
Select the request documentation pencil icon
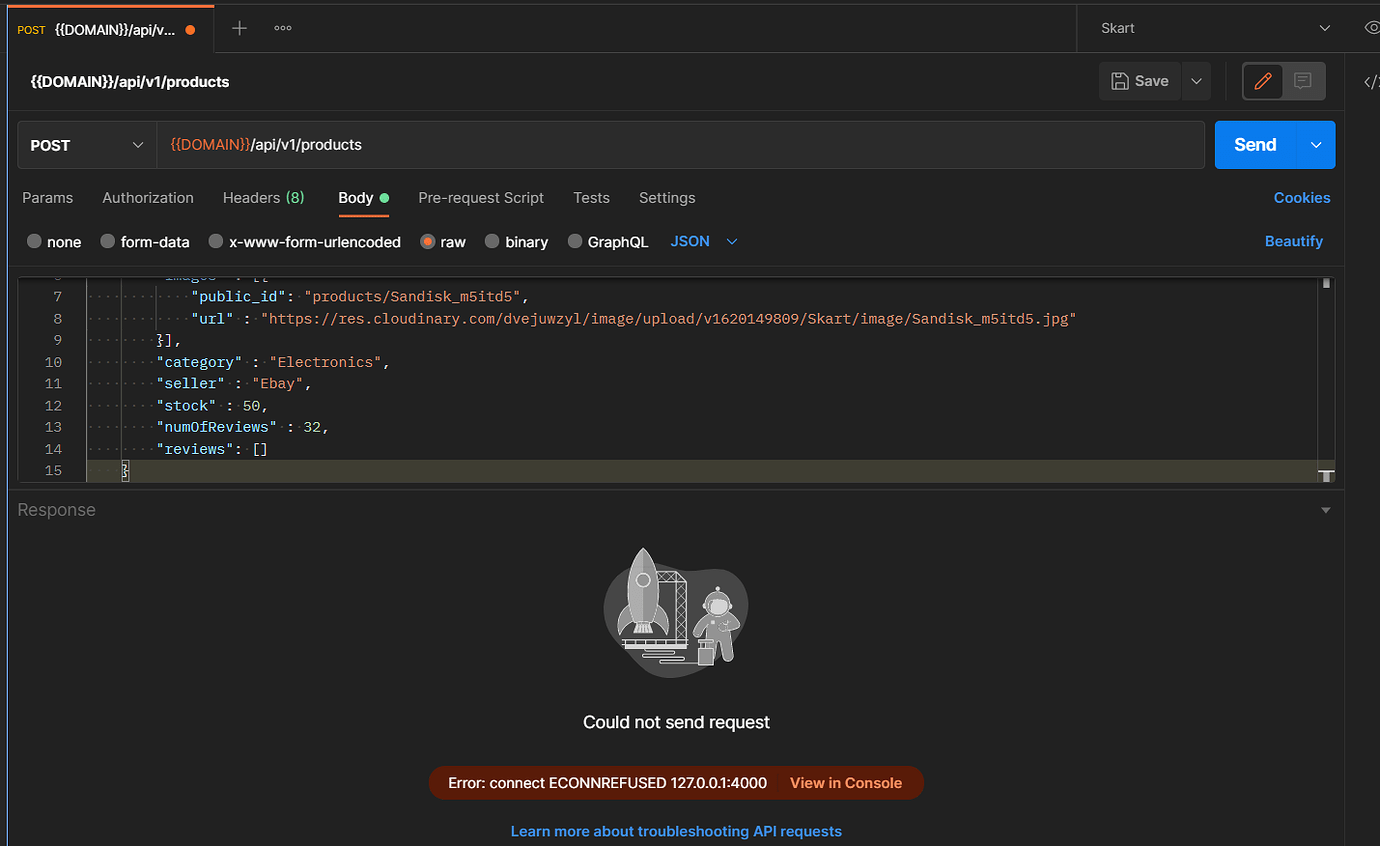1262,81
